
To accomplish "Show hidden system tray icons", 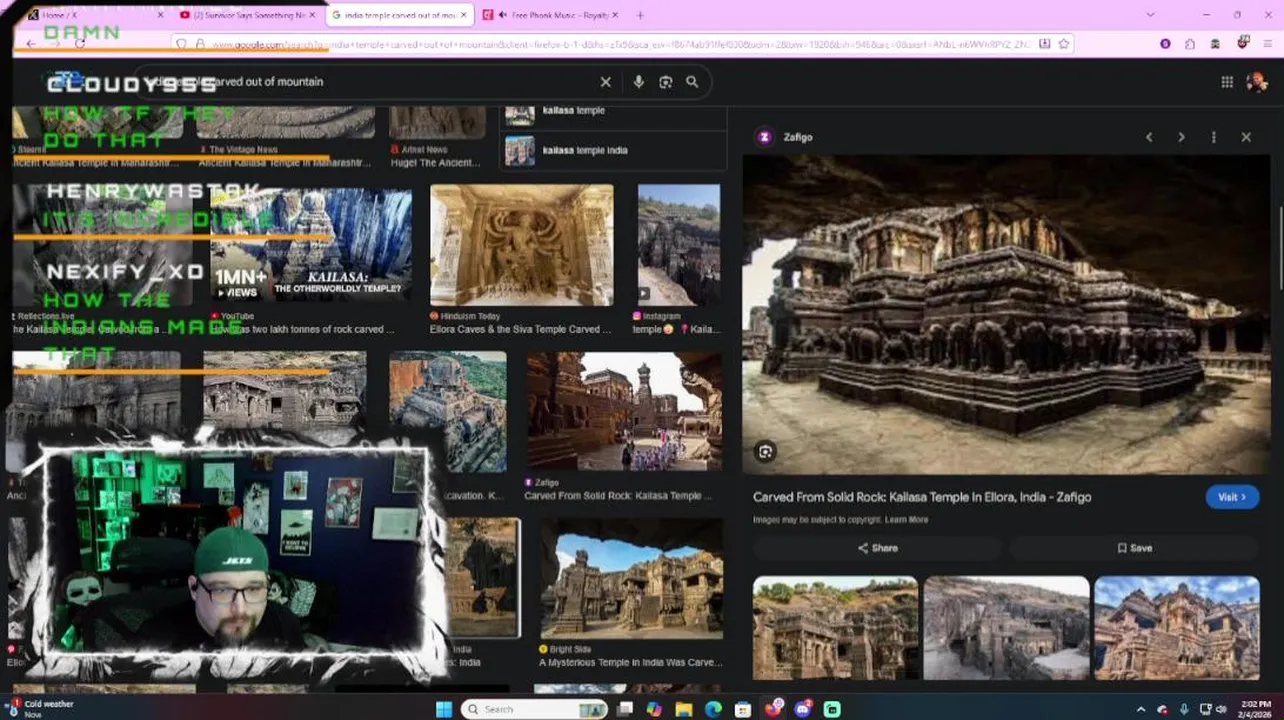I will 1141,709.
